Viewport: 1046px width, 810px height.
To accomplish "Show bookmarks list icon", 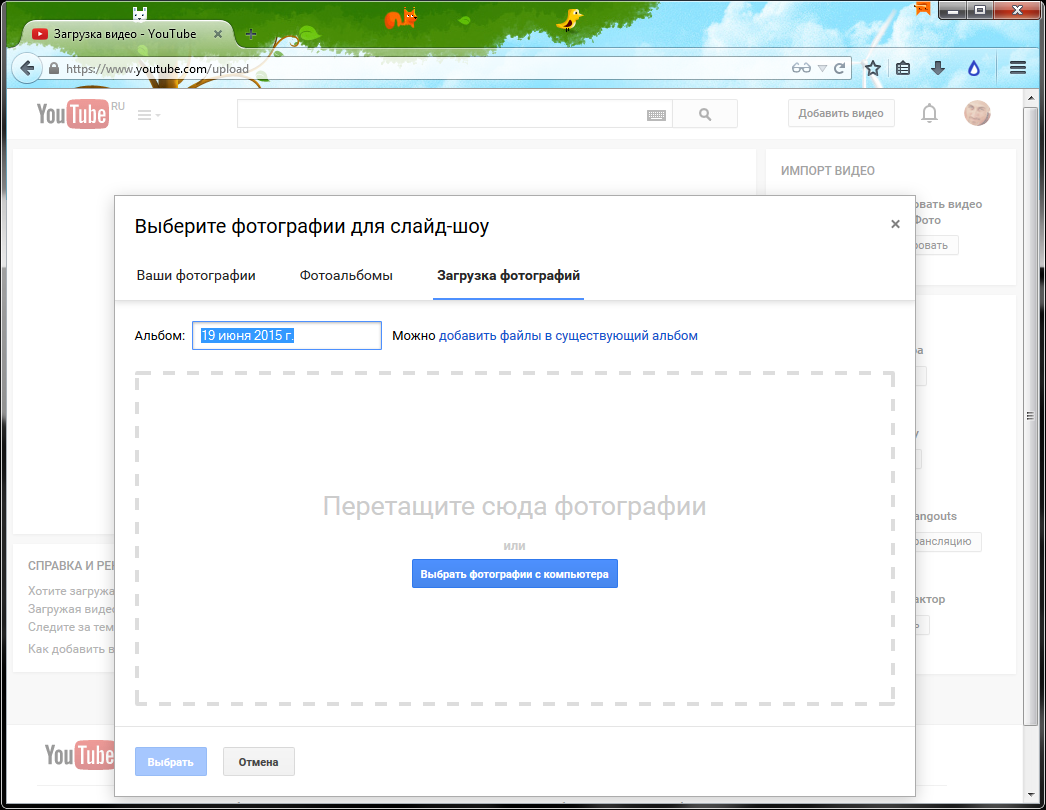I will [903, 68].
